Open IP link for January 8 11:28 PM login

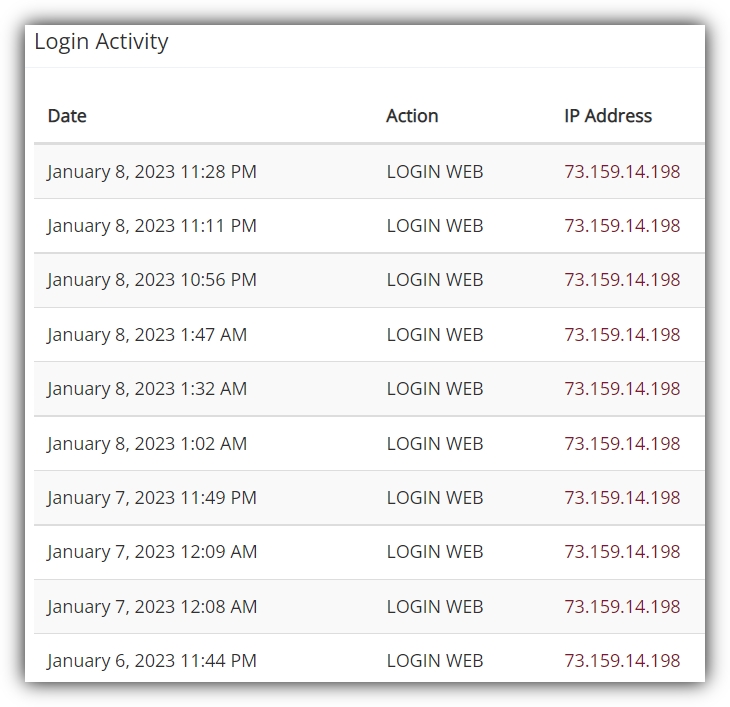click(622, 172)
